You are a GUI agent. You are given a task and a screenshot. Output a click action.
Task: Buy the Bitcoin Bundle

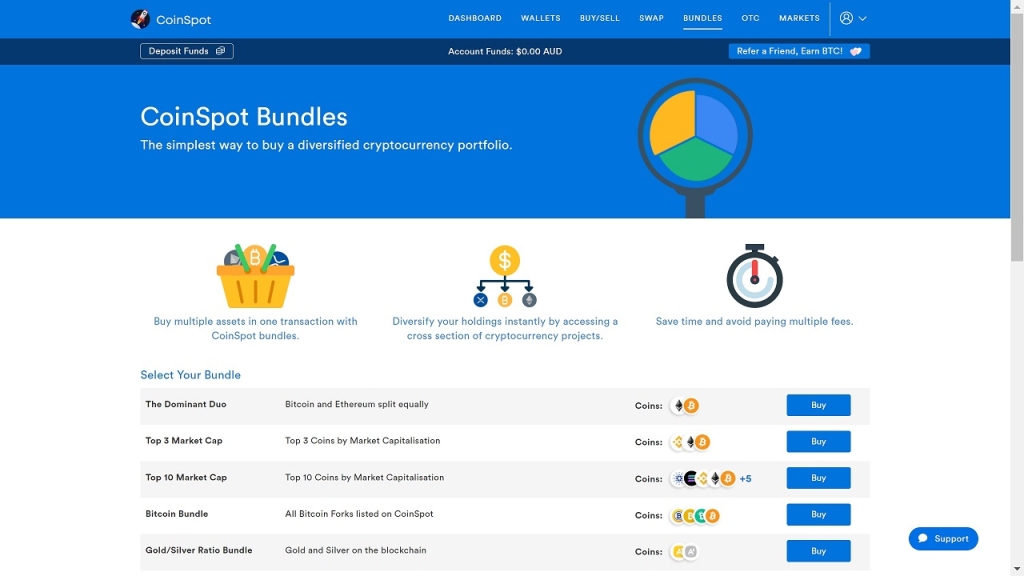pos(818,515)
